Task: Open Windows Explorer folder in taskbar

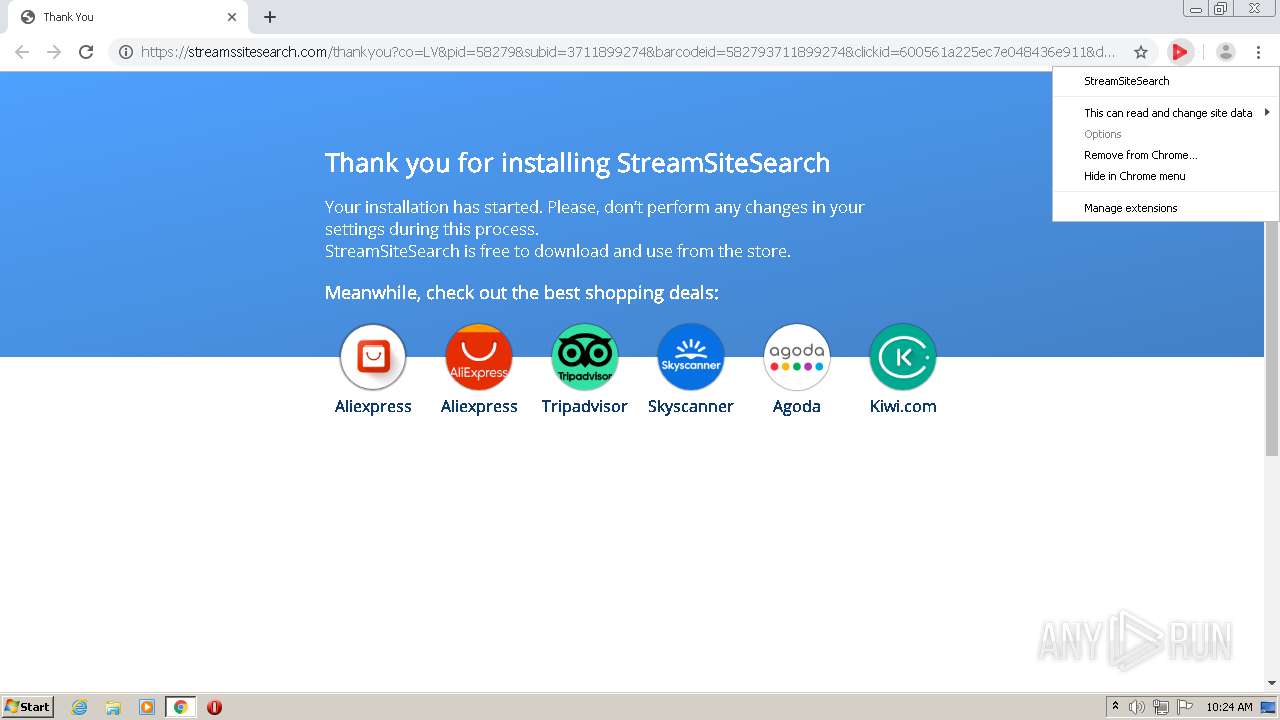Action: 113,707
